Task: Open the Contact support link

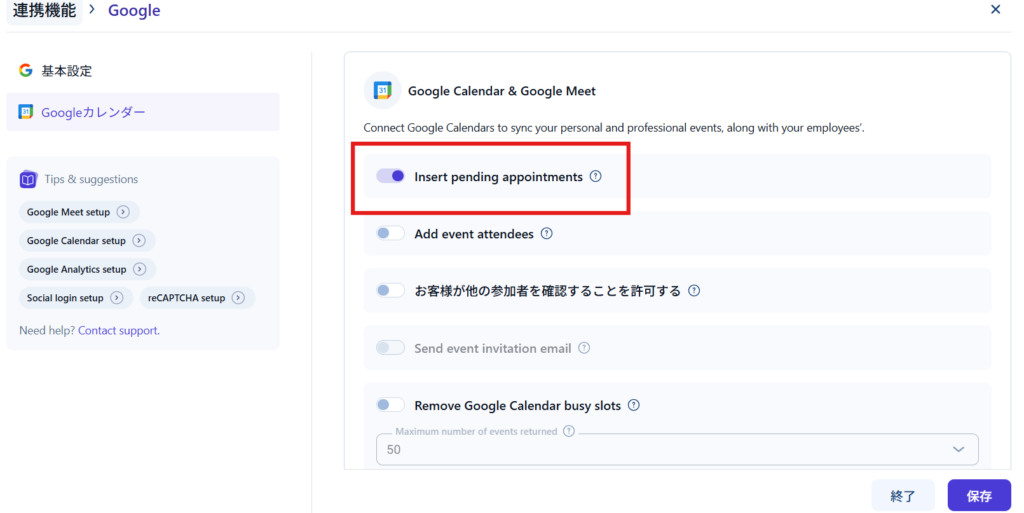Action: pyautogui.click(x=118, y=330)
